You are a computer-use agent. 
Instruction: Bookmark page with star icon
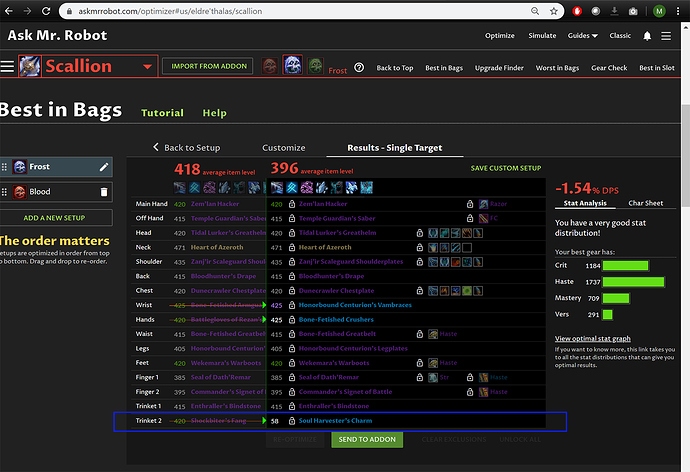(554, 11)
